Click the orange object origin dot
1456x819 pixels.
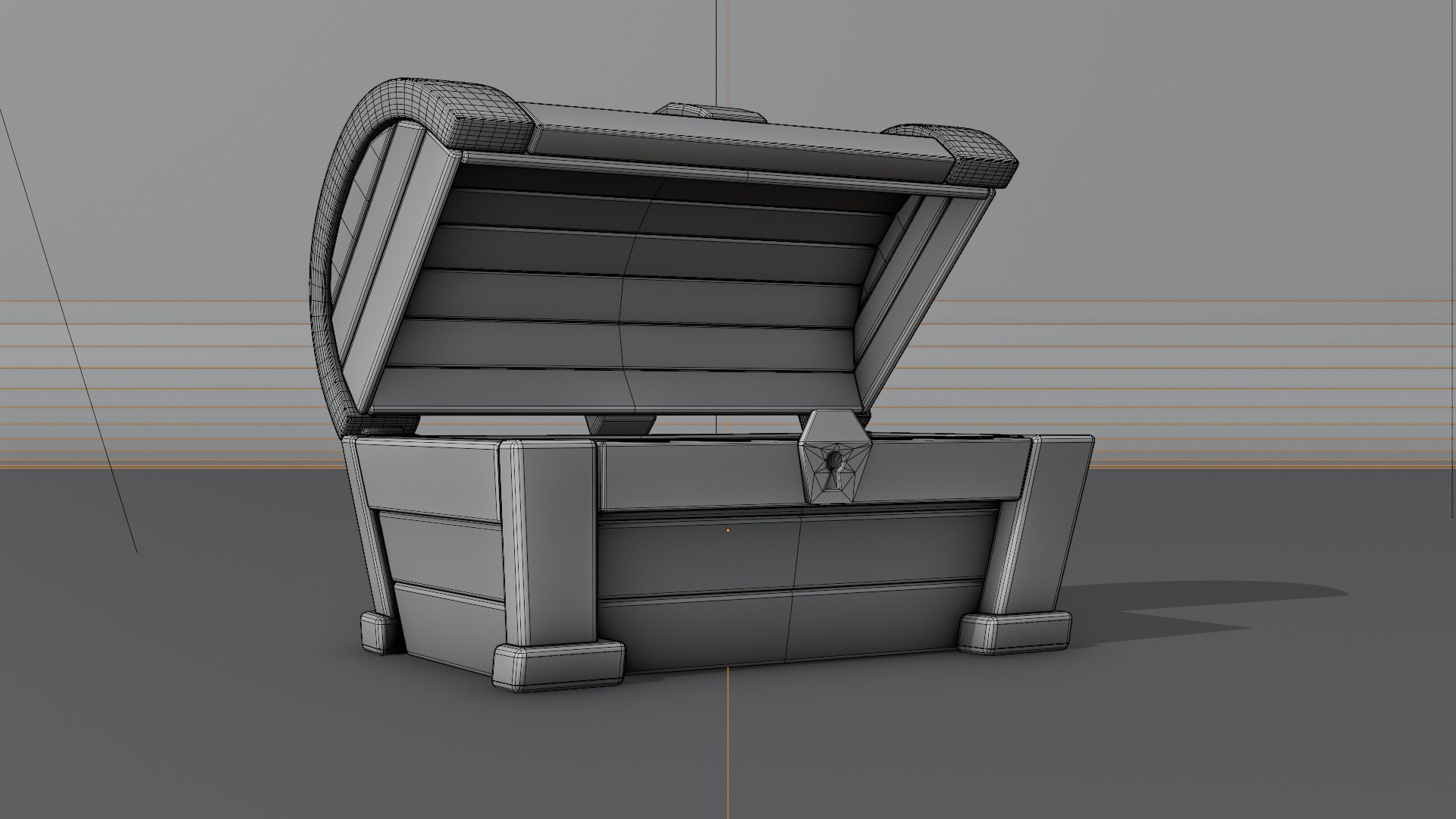coord(728,530)
